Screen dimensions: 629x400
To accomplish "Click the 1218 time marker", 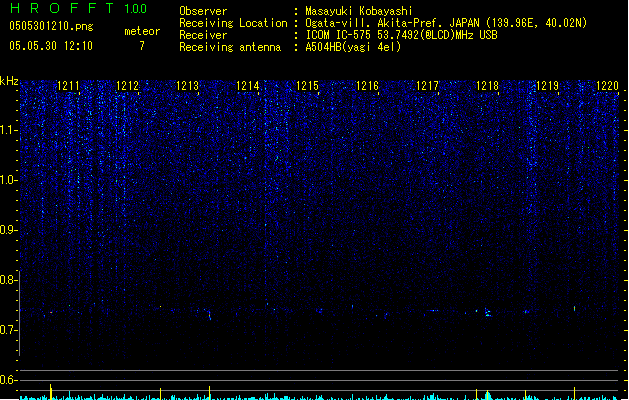I will [487, 86].
